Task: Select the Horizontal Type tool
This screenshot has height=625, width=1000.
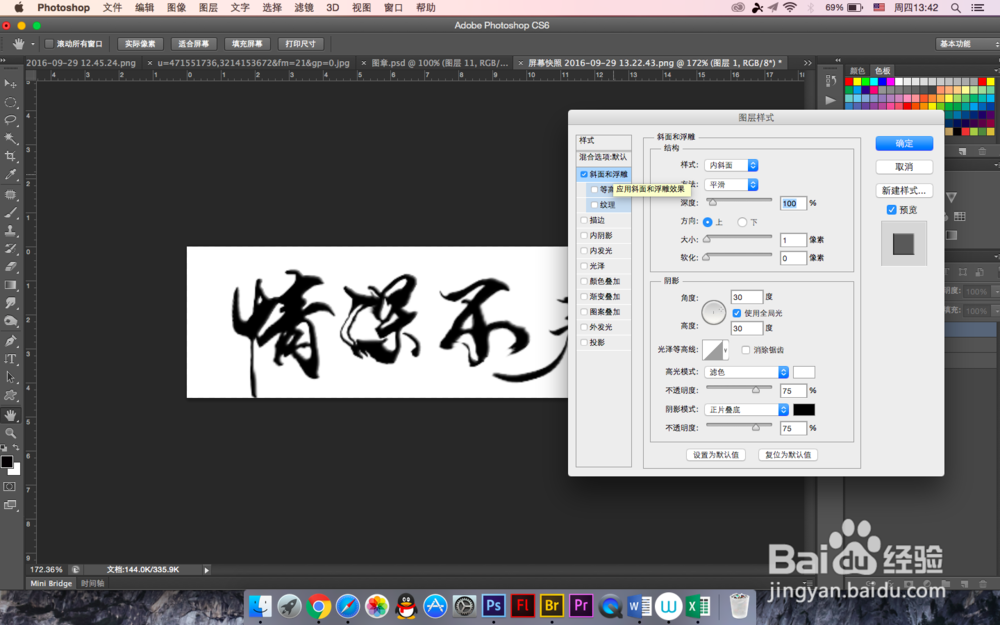Action: (x=10, y=359)
